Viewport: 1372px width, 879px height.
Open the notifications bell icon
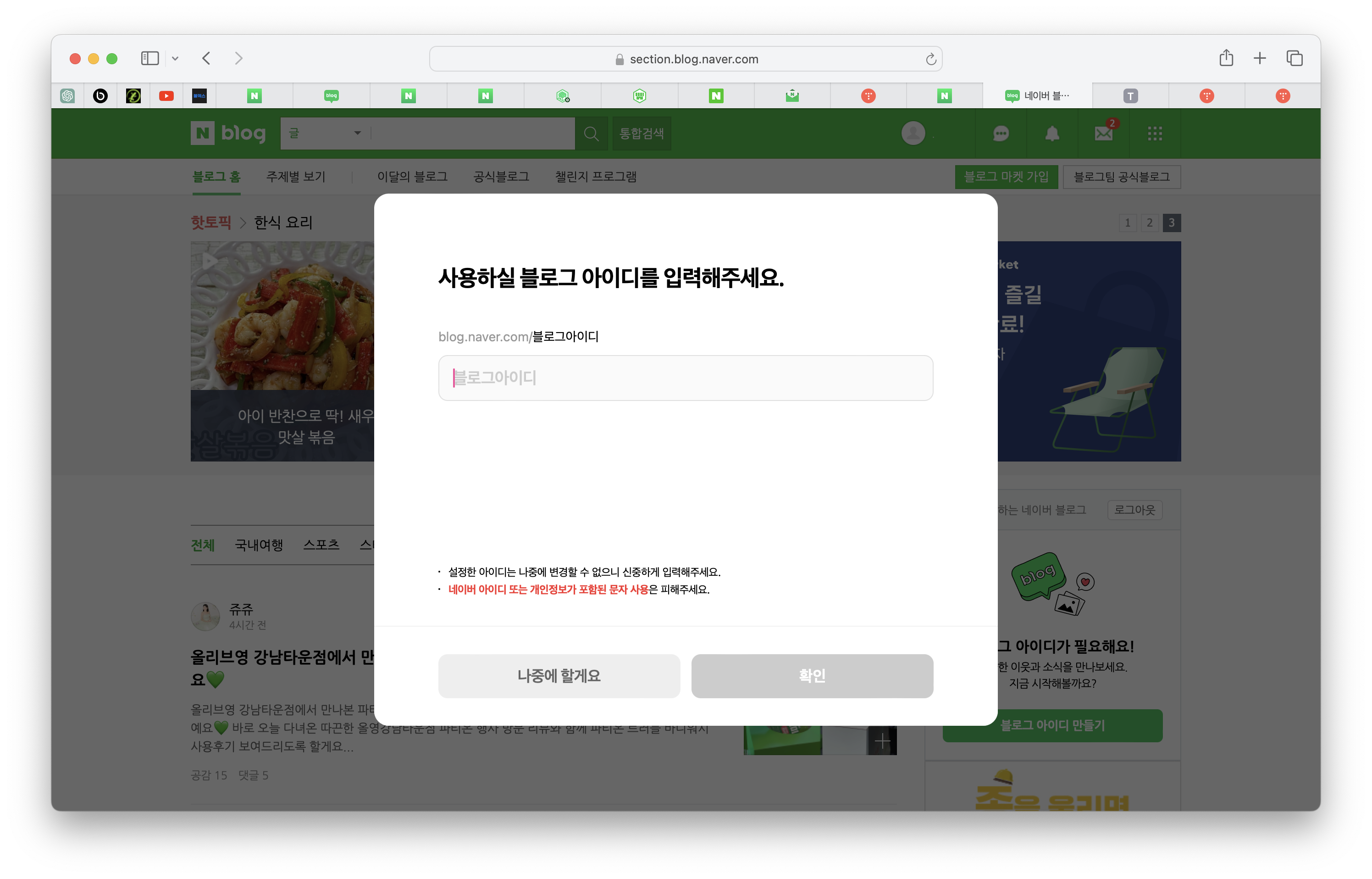tap(1052, 134)
